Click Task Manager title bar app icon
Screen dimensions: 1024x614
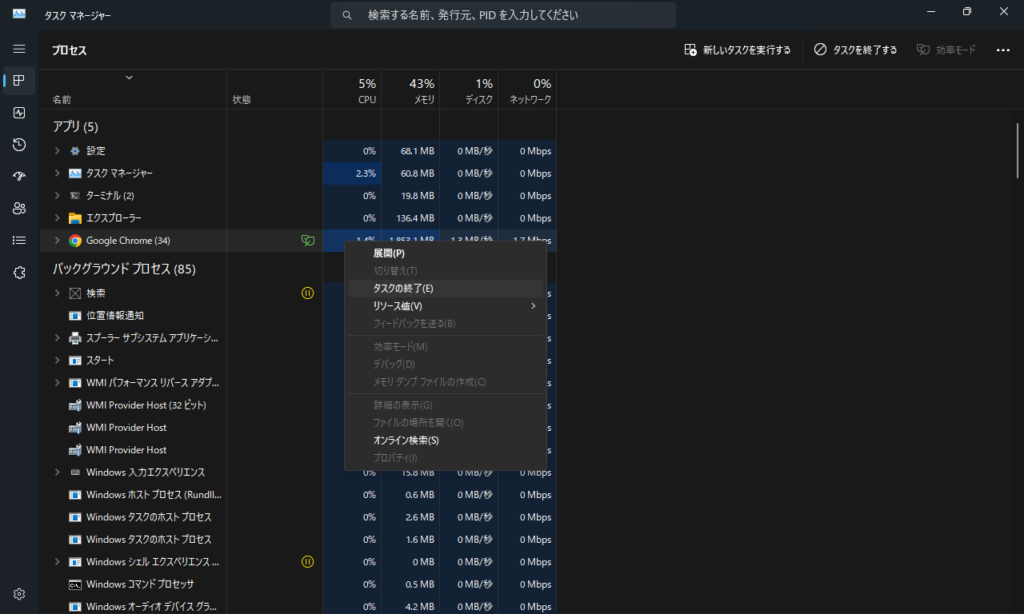19,14
